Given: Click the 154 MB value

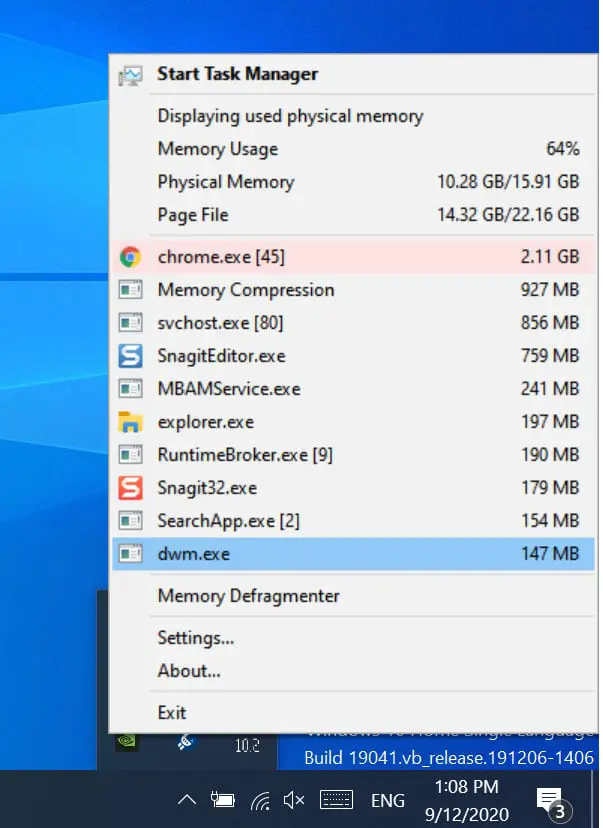Looking at the screenshot, I should click(x=550, y=521).
